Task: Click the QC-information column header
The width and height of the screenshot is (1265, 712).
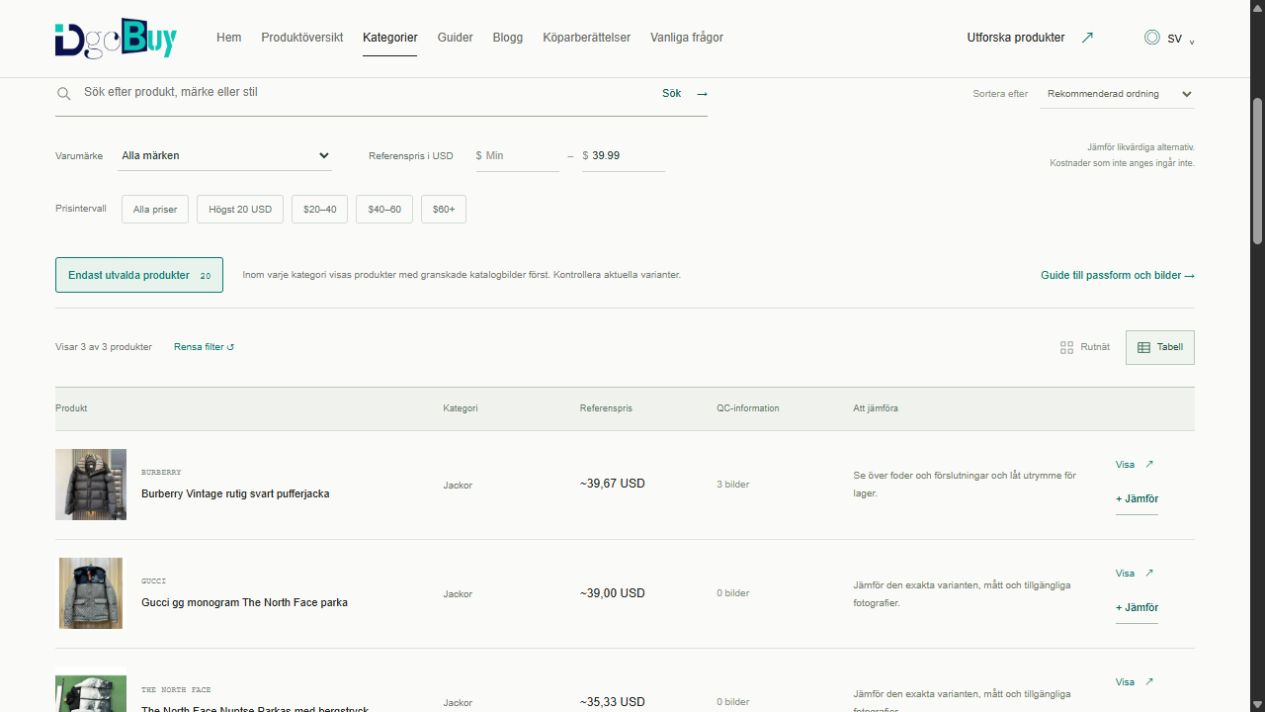Action: pos(748,408)
